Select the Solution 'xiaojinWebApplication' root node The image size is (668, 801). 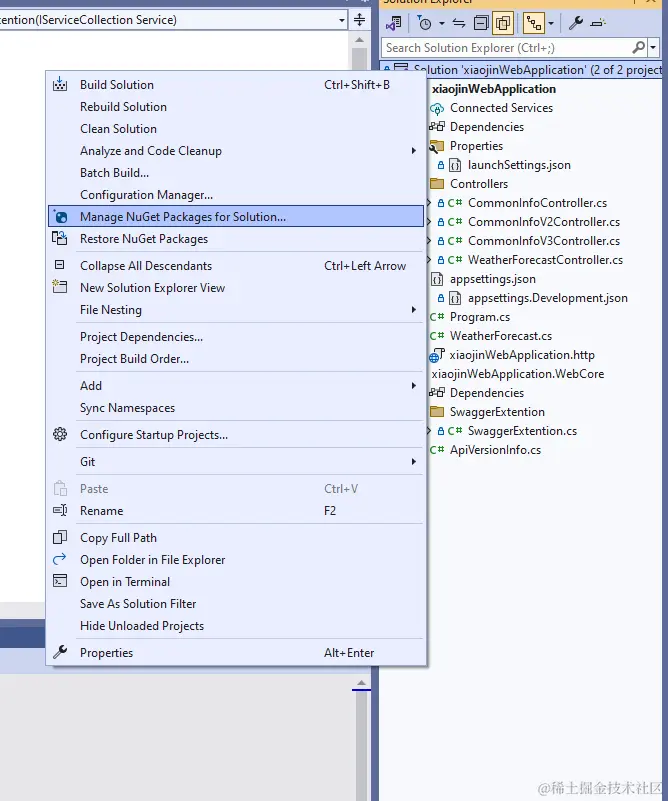click(538, 69)
